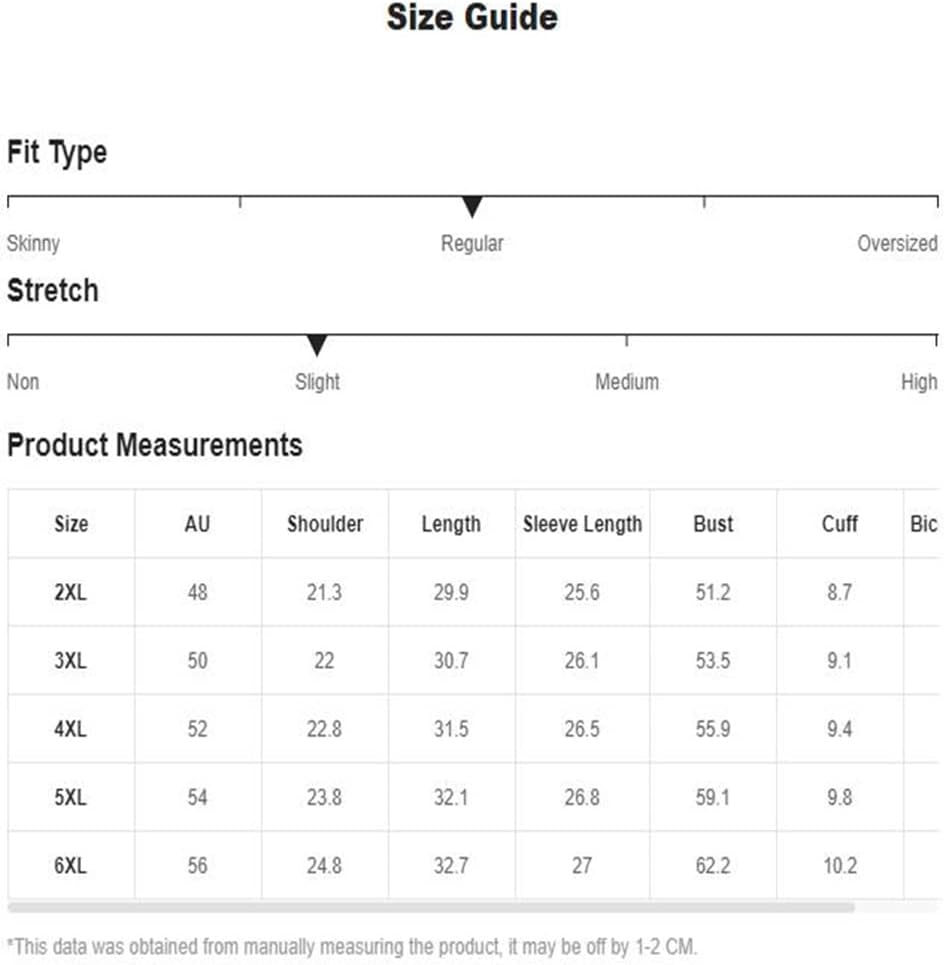Click the Oversized label on Fit Type scale
This screenshot has height=965, width=945.
point(898,243)
